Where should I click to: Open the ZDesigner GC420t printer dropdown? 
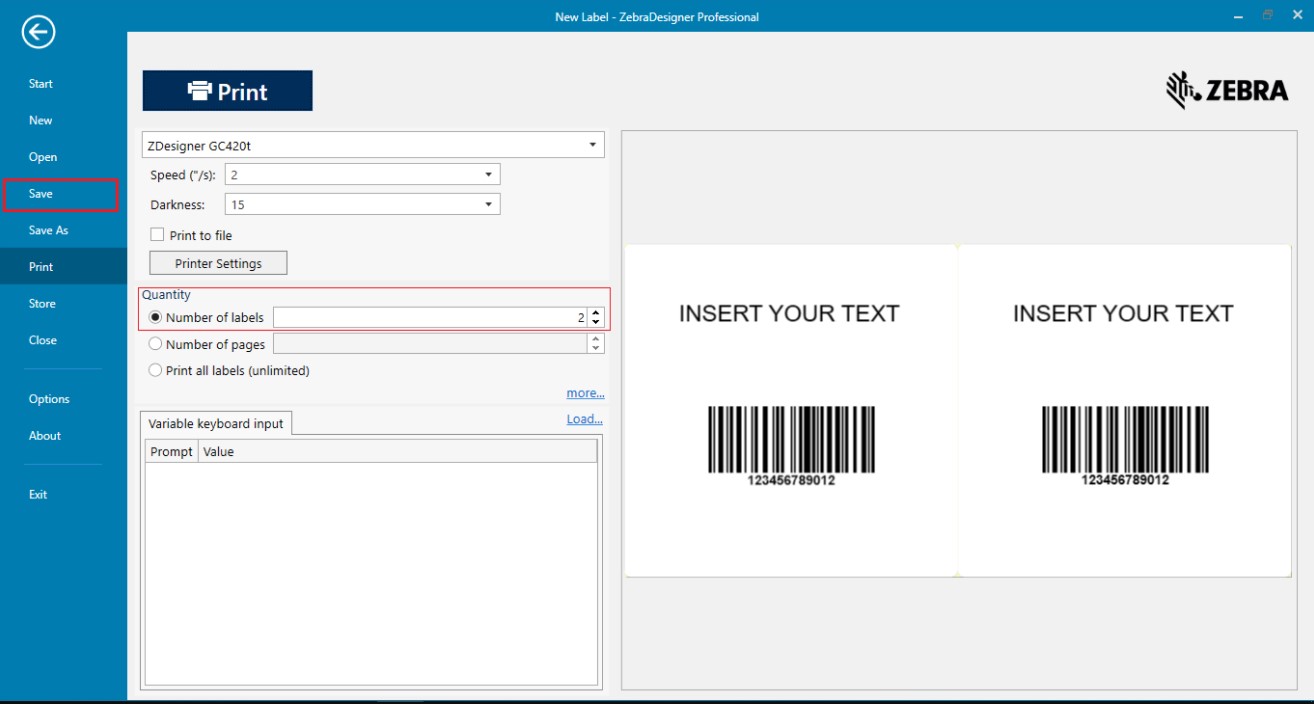(594, 145)
